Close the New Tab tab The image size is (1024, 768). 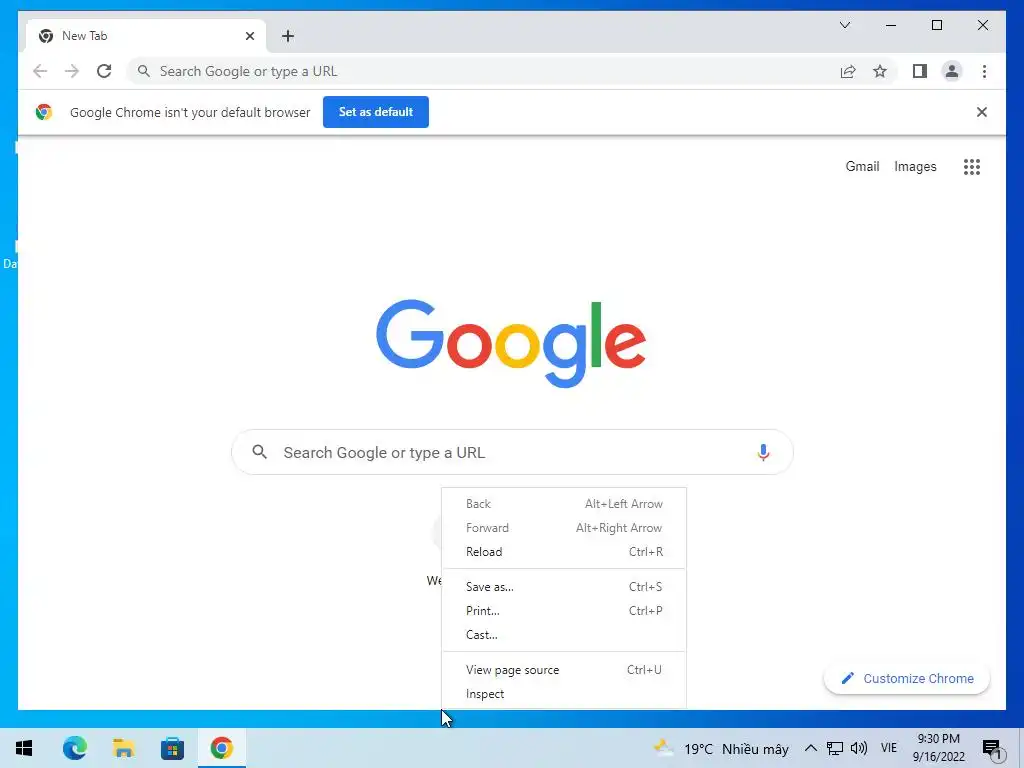[x=249, y=36]
